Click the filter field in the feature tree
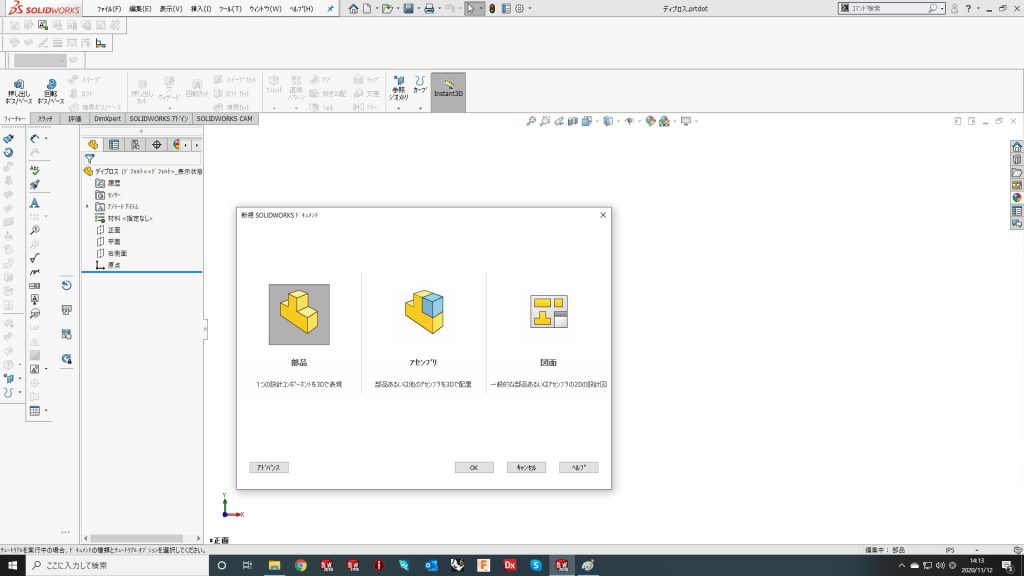 [x=142, y=159]
